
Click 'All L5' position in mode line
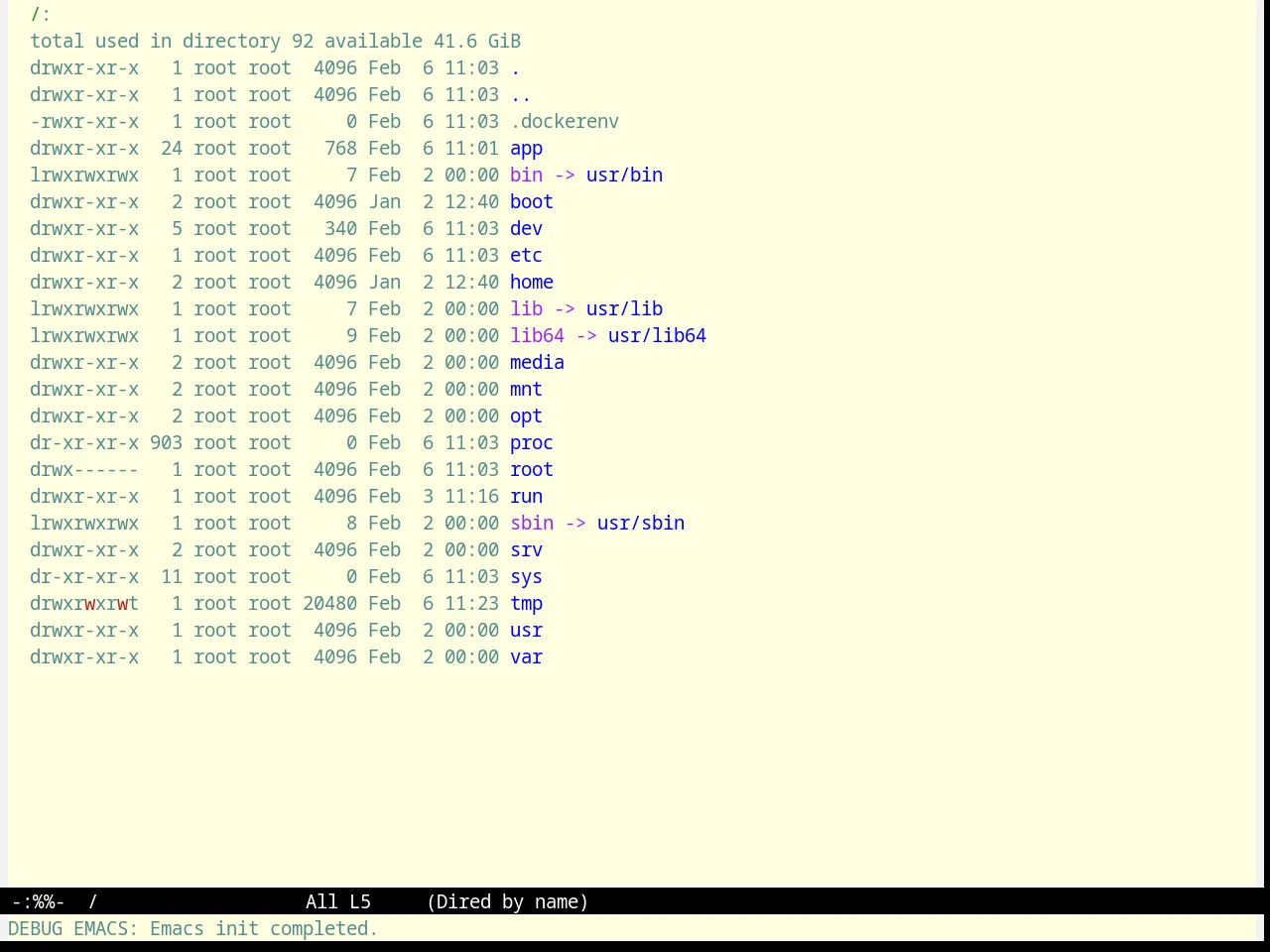click(338, 901)
